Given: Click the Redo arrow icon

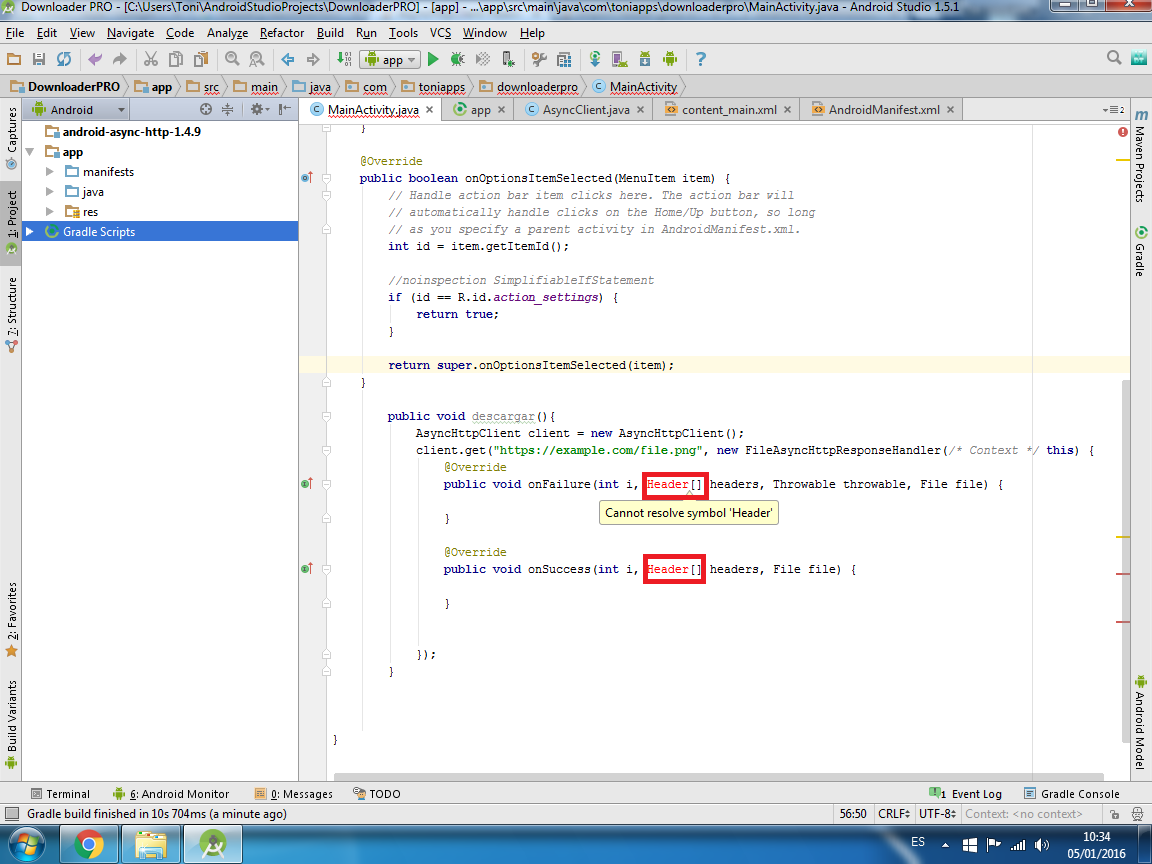Looking at the screenshot, I should tap(120, 60).
